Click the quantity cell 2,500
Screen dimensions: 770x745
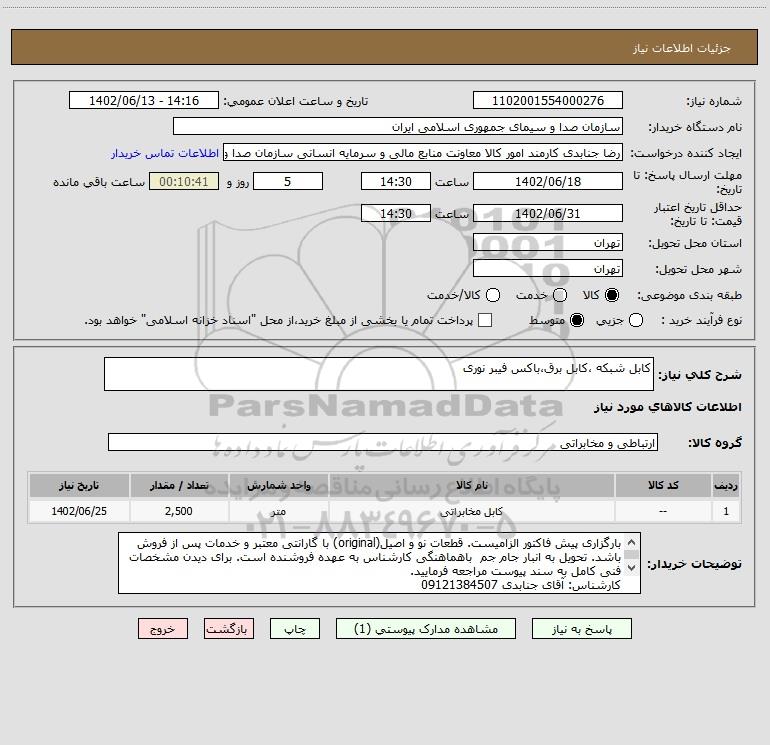(x=179, y=511)
